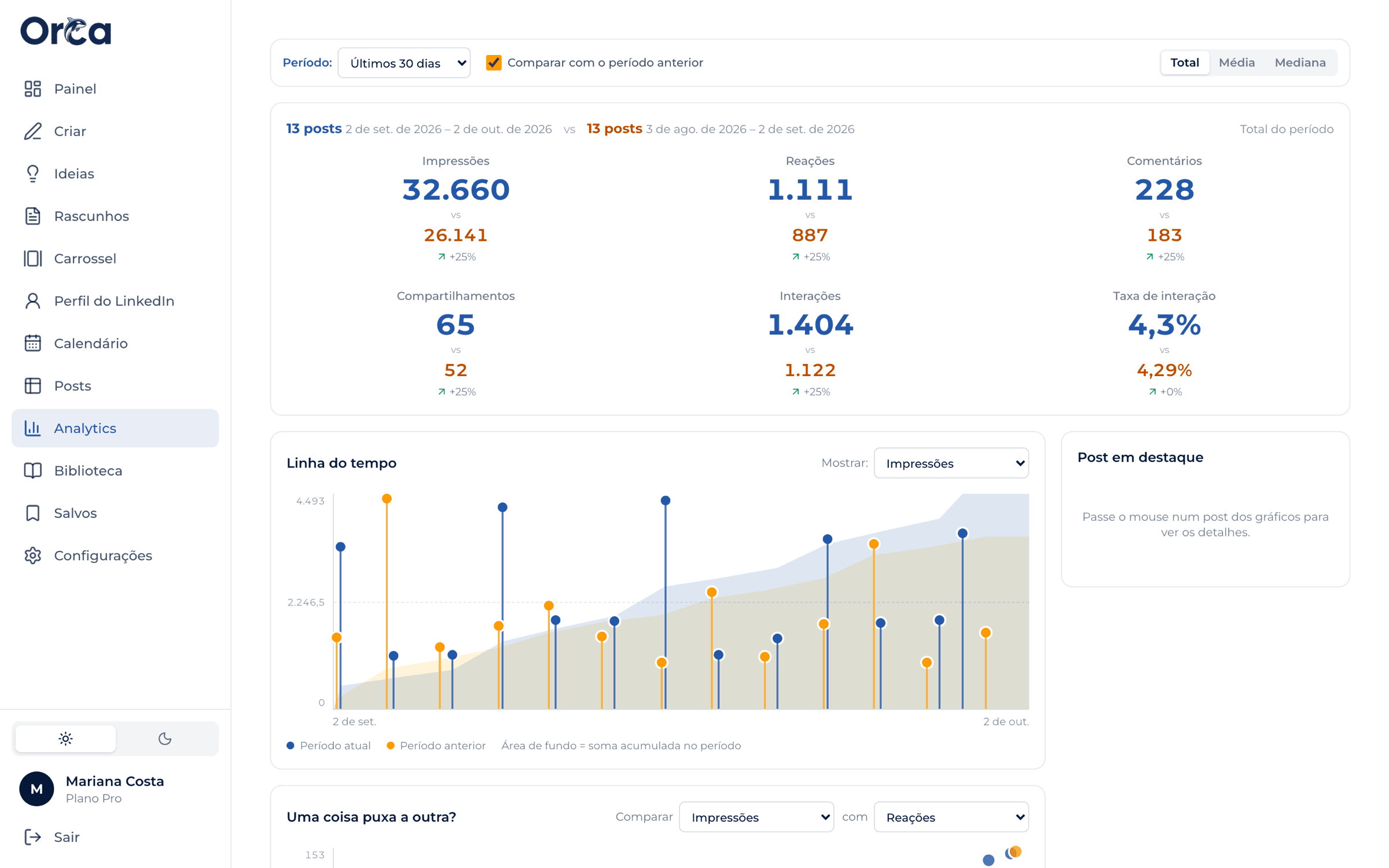
Task: Select the Total tab
Action: coord(1185,62)
